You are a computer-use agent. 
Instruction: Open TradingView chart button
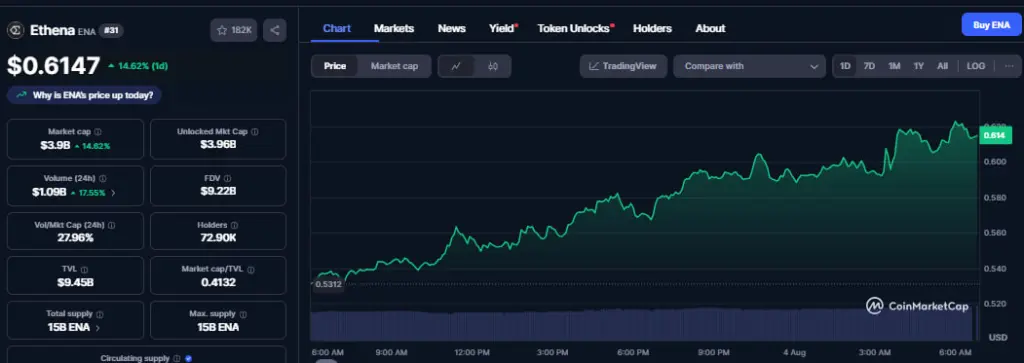click(623, 66)
